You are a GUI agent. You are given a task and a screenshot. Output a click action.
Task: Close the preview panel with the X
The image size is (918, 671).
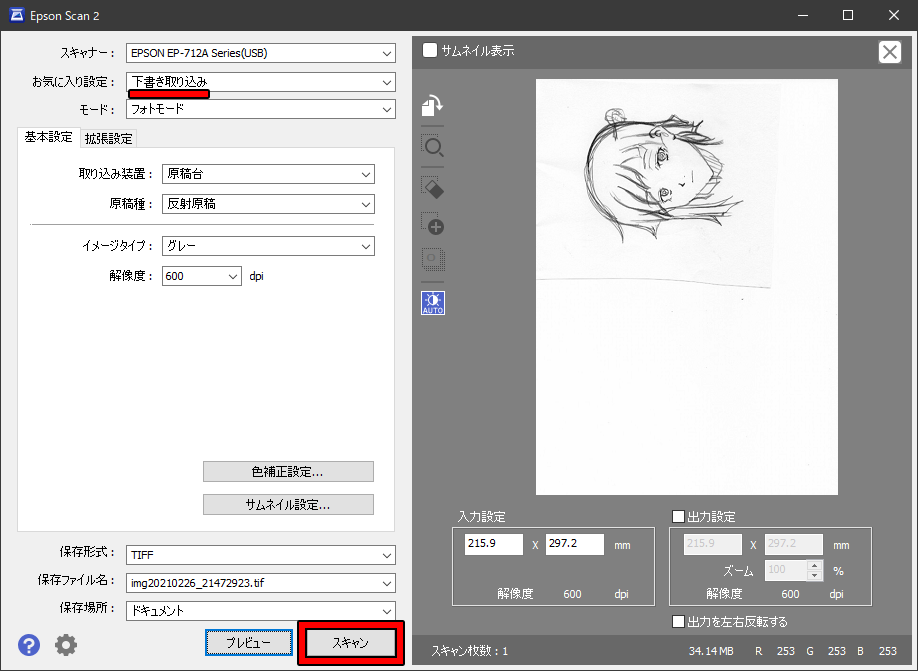(889, 52)
